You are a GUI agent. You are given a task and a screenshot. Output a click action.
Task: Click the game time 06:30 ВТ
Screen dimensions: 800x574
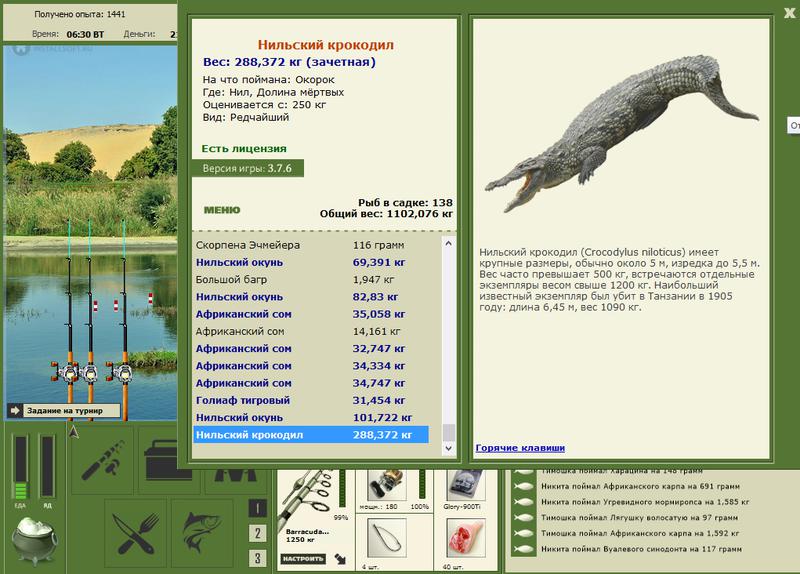85,35
